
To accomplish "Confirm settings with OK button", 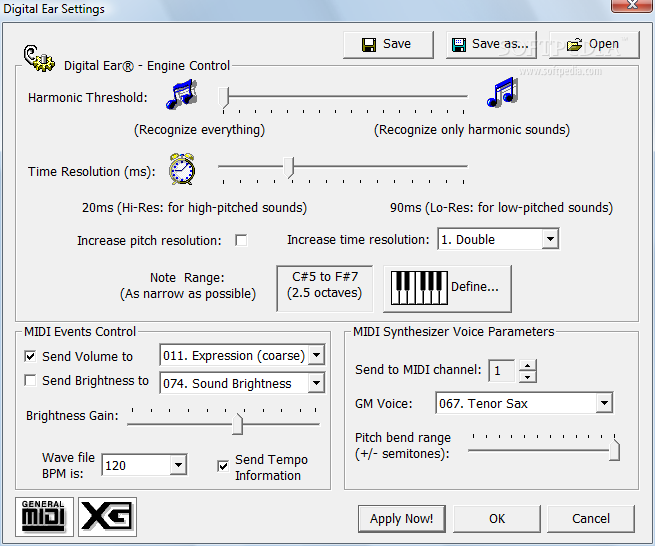I will (x=497, y=519).
